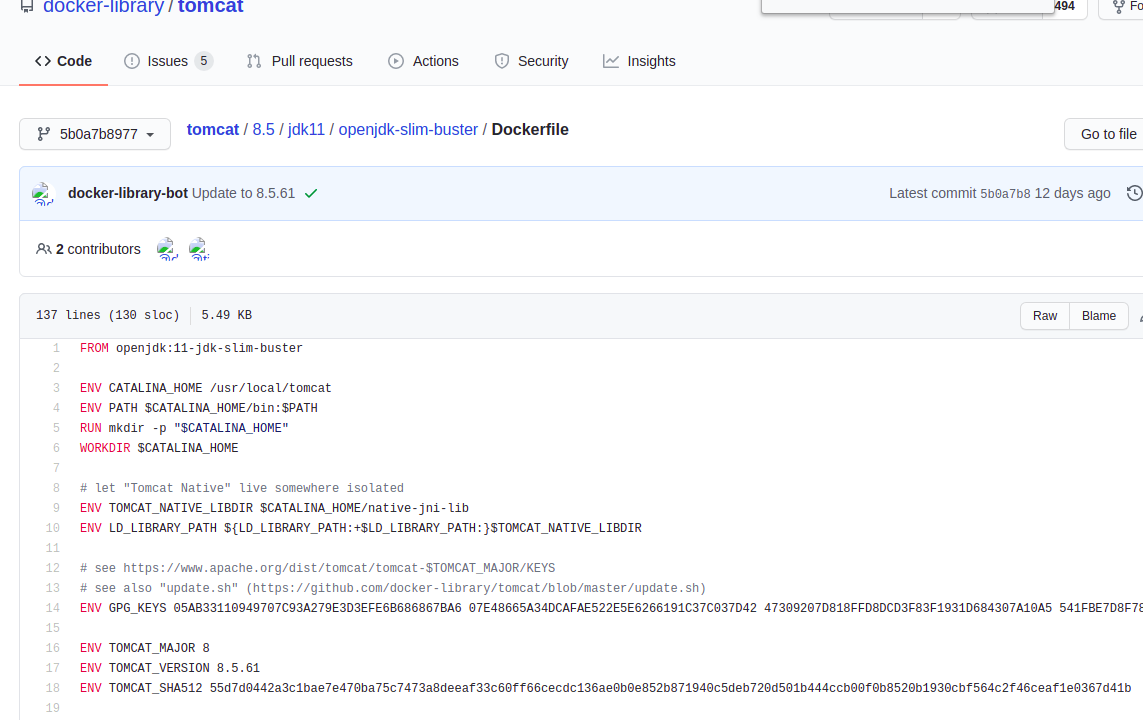Click the ENV TOMCAT_SHA512 line

point(605,688)
